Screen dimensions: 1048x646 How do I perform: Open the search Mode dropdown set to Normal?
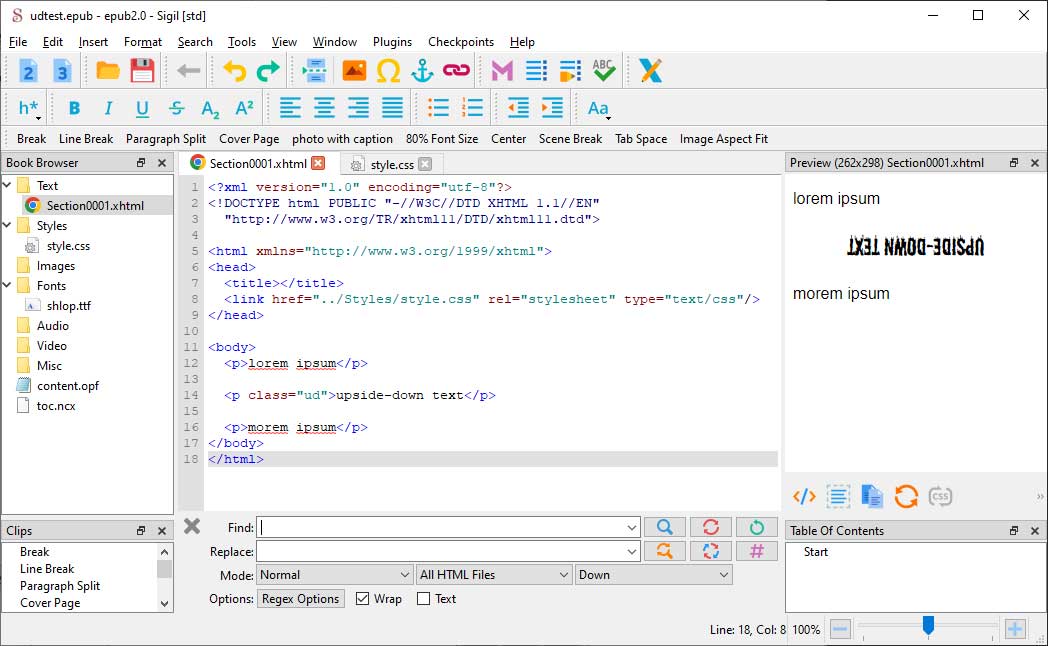[x=334, y=575]
